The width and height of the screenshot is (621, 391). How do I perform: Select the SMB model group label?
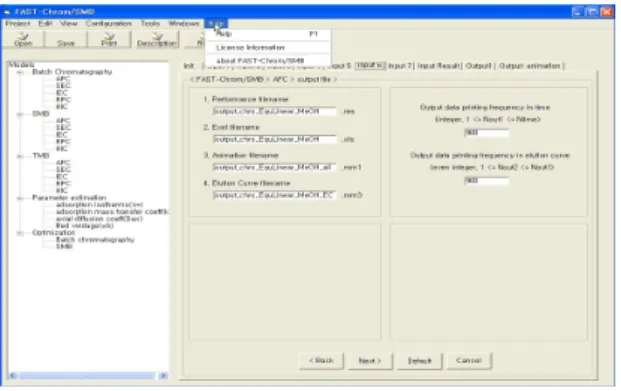(41, 114)
